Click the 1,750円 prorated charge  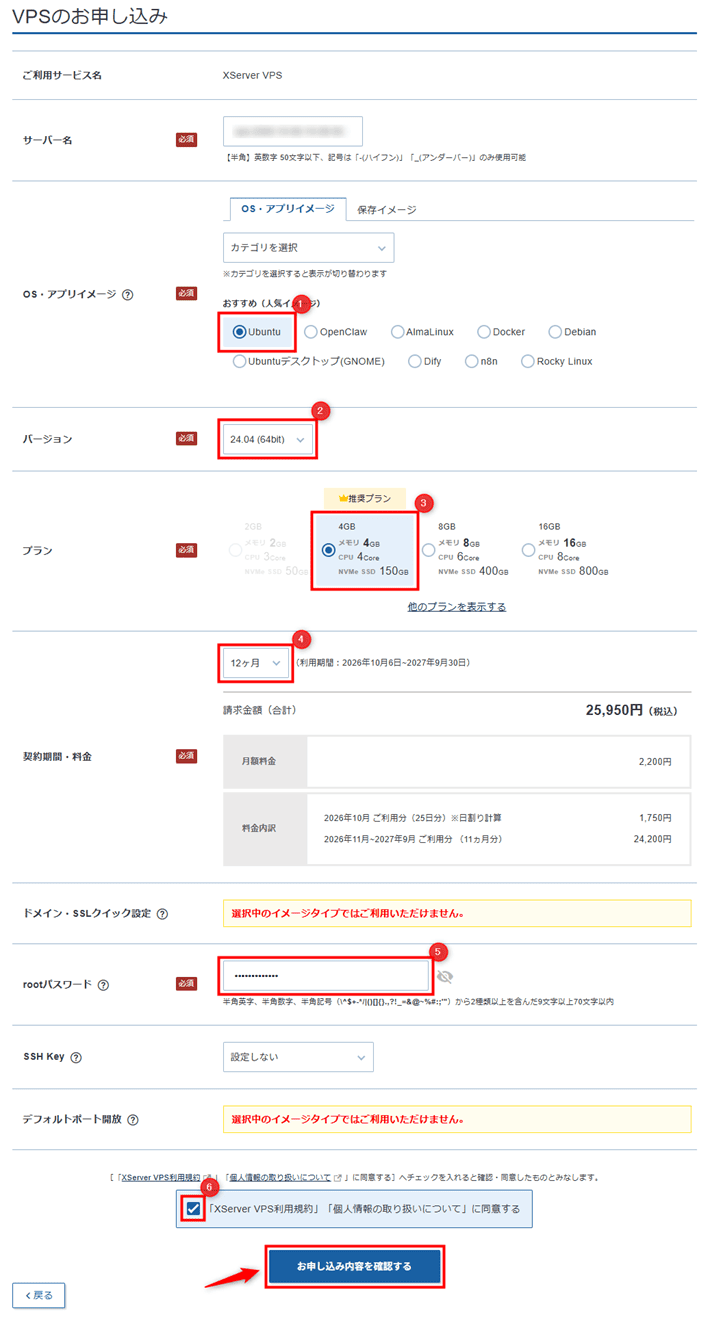(655, 818)
